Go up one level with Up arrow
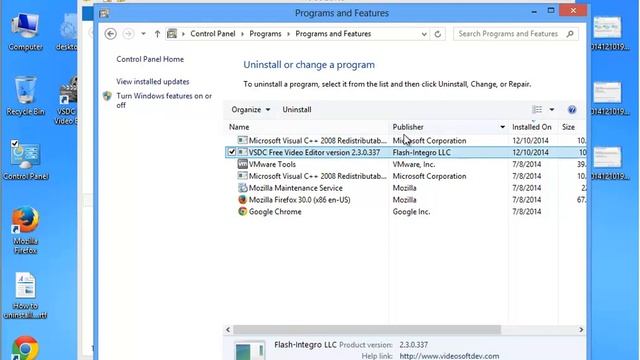This screenshot has width=640, height=360. click(157, 34)
